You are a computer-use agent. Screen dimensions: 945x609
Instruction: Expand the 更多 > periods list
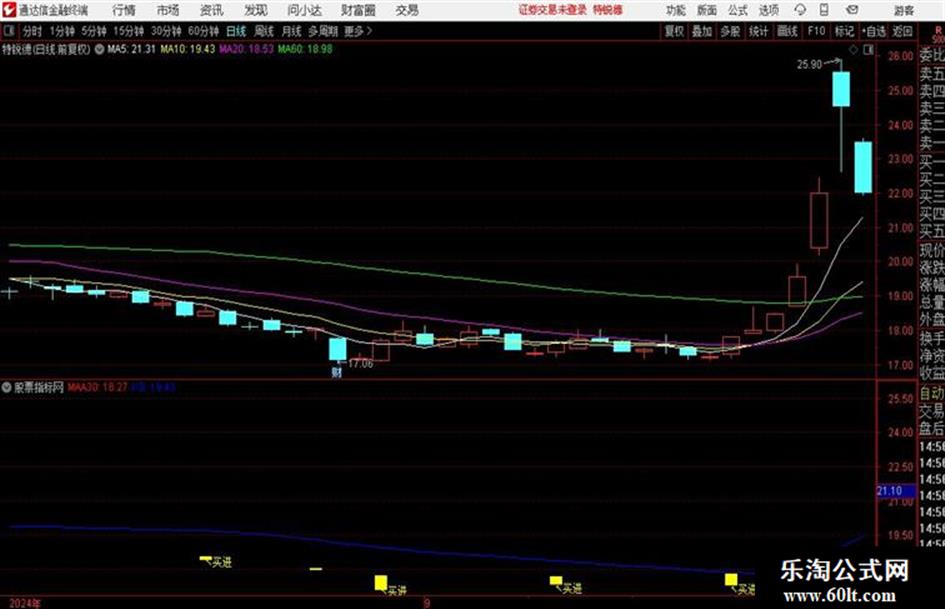359,31
